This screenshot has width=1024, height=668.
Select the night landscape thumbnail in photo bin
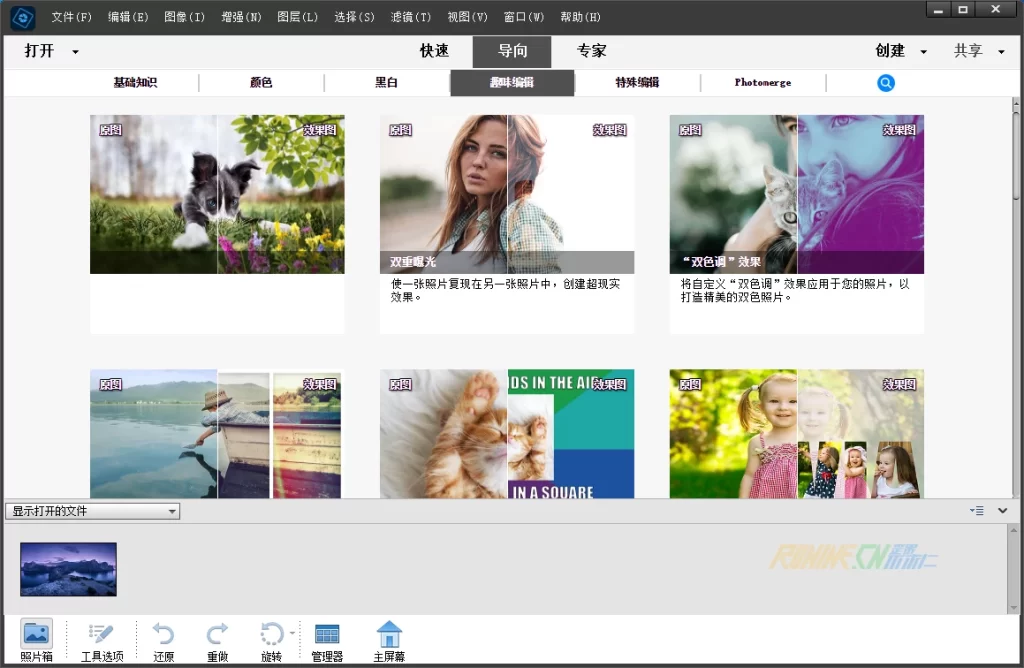pos(68,569)
